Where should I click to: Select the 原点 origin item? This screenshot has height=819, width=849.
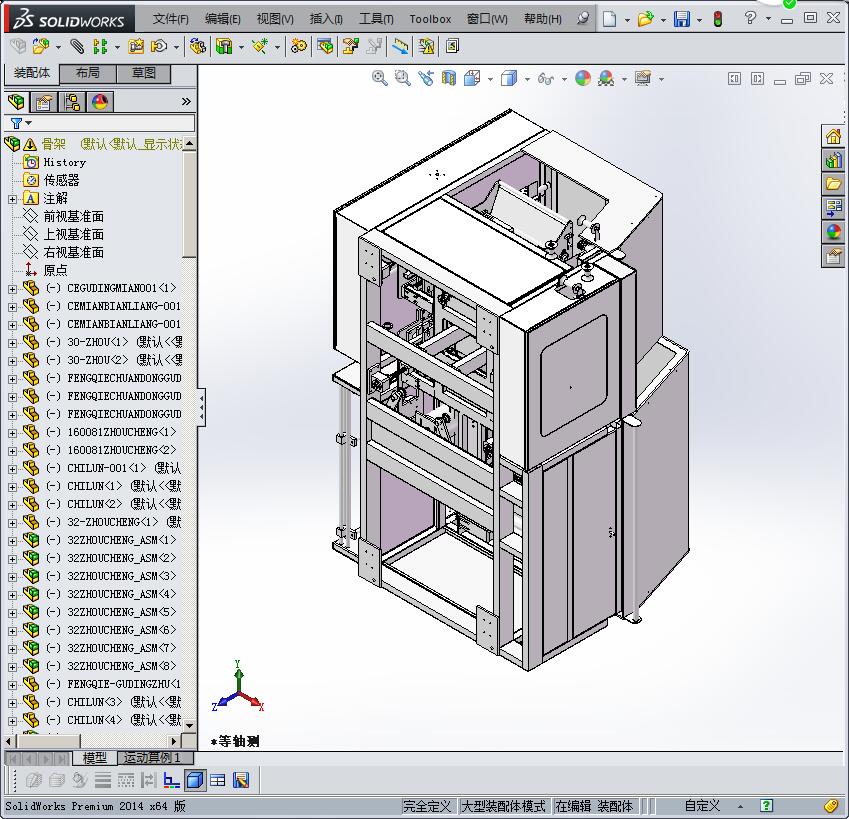55,270
